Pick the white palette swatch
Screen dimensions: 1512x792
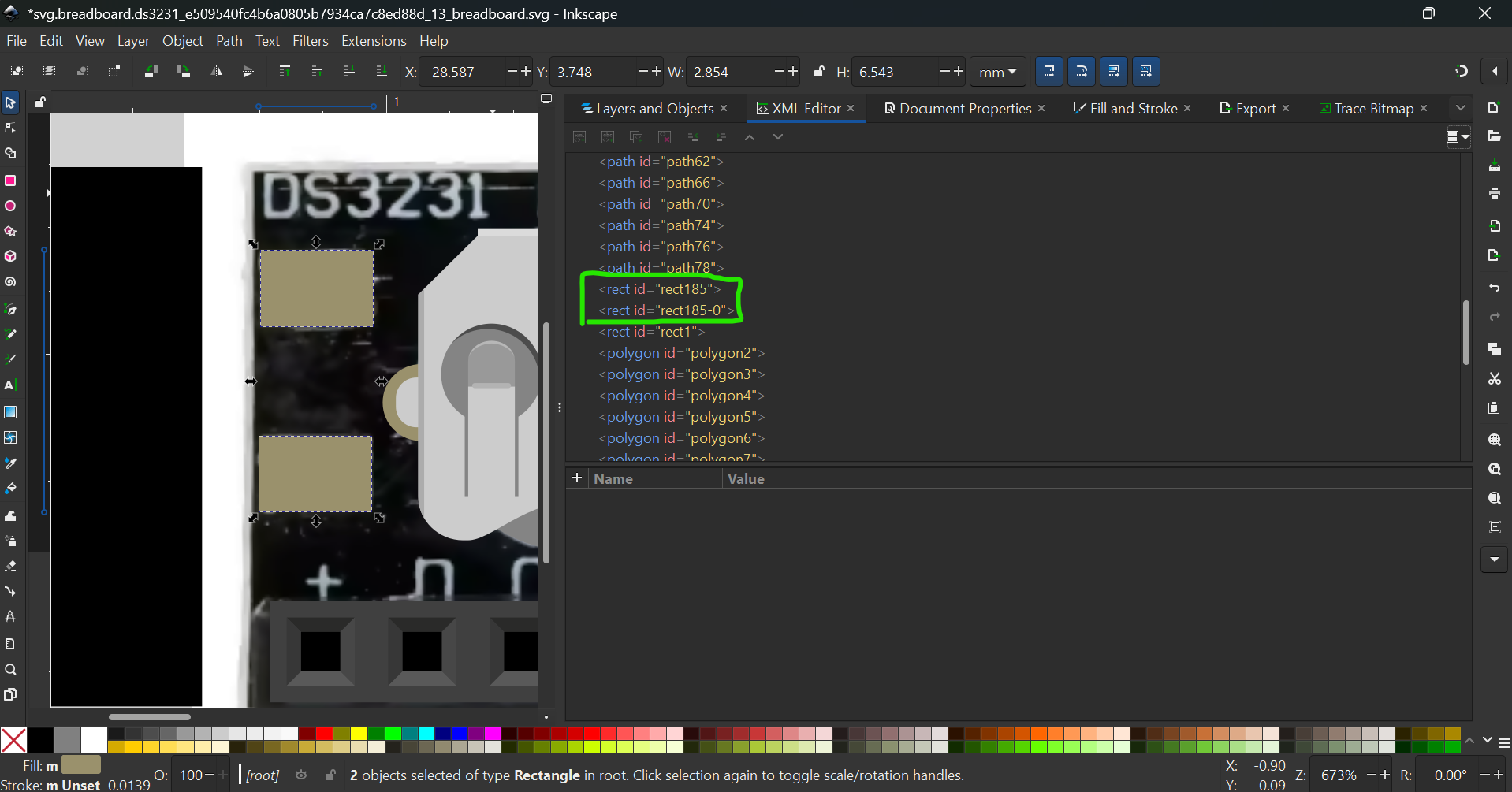coord(94,740)
